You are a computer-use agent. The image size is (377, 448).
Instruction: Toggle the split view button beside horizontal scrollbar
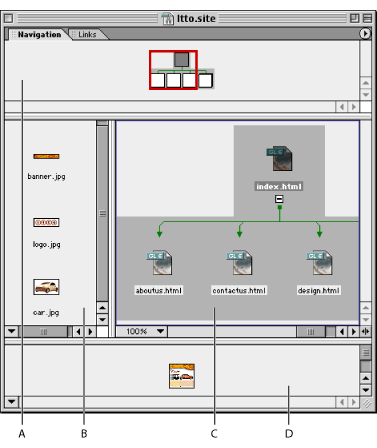click(365, 332)
